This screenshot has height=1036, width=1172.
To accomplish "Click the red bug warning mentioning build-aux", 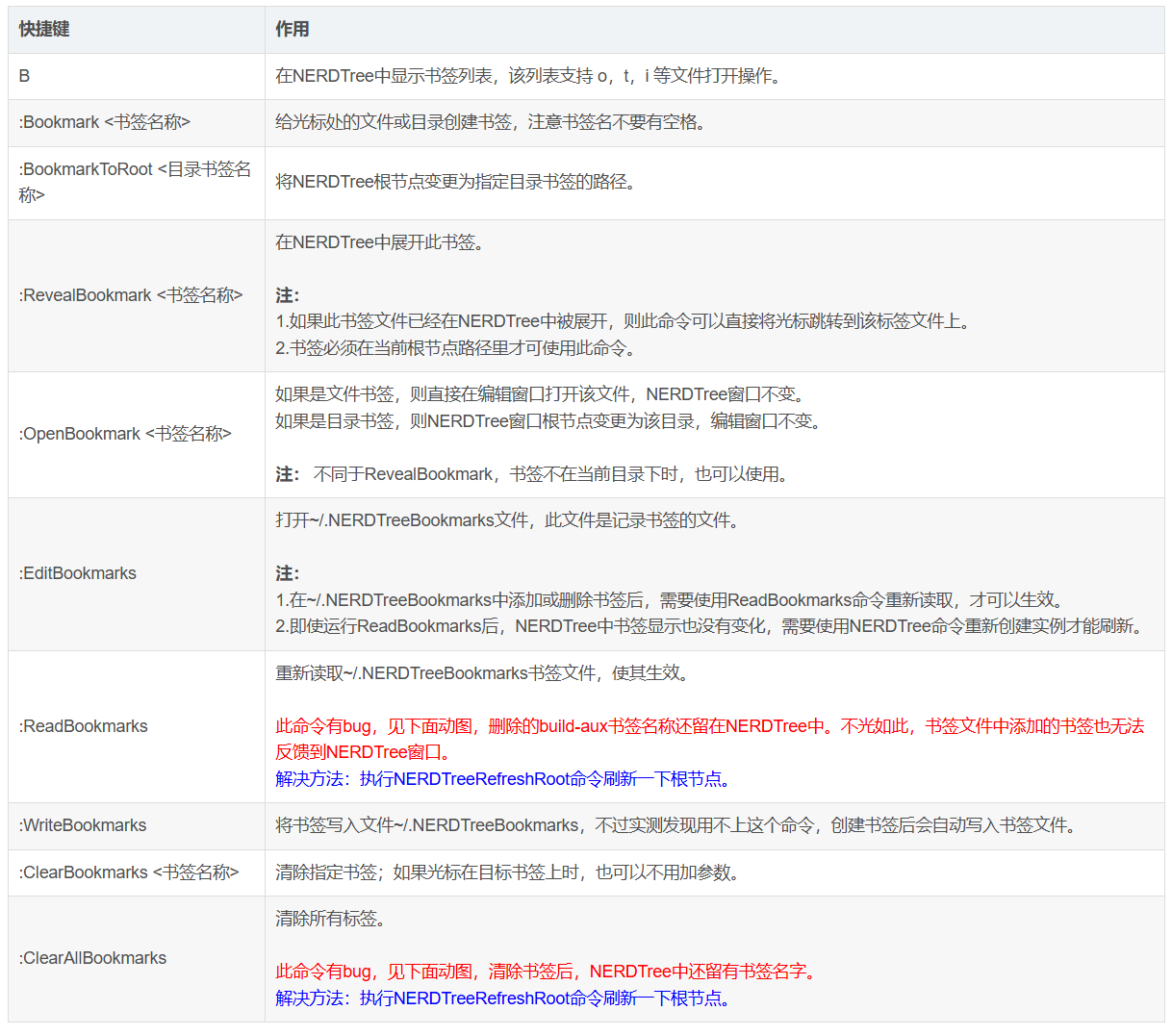I will (x=710, y=739).
